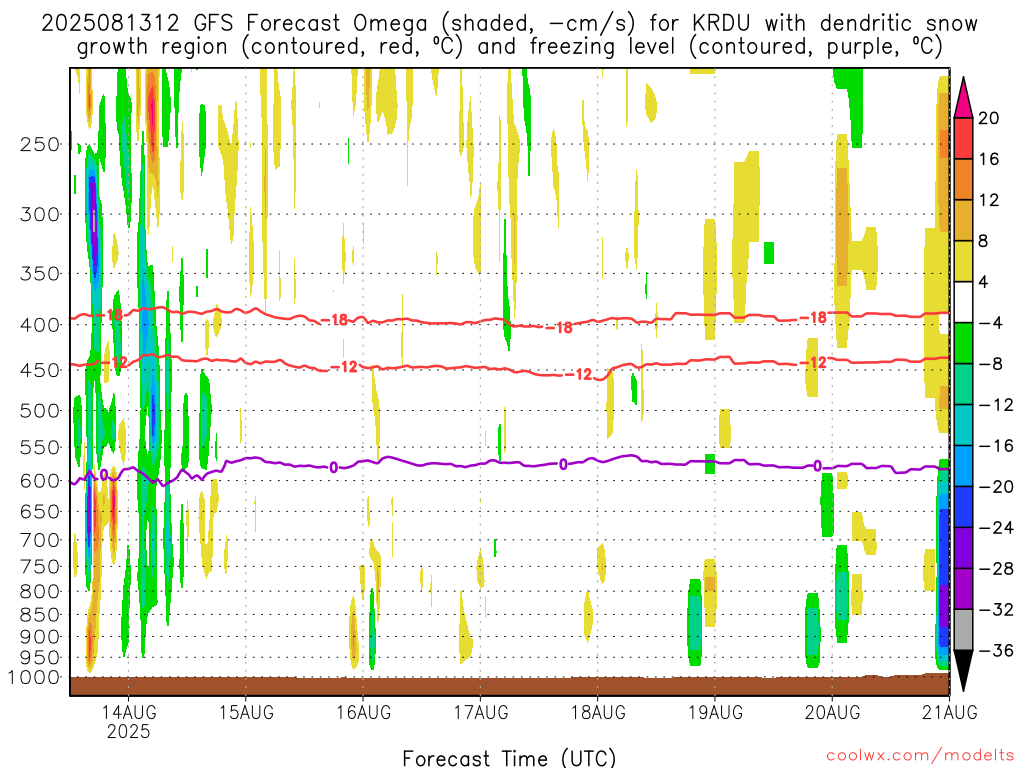Click the 450 pressure level label
This screenshot has height=768, width=1024.
(40, 370)
